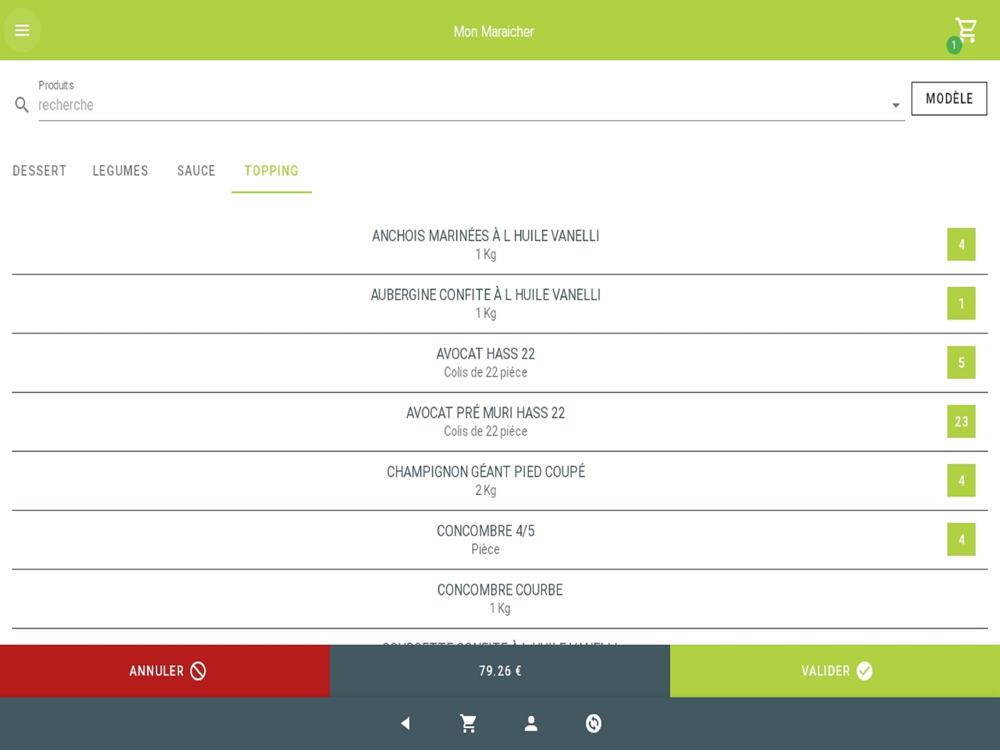Image resolution: width=1000 pixels, height=750 pixels.
Task: Select Avocat pré muri Hass 22
Action: click(500, 422)
